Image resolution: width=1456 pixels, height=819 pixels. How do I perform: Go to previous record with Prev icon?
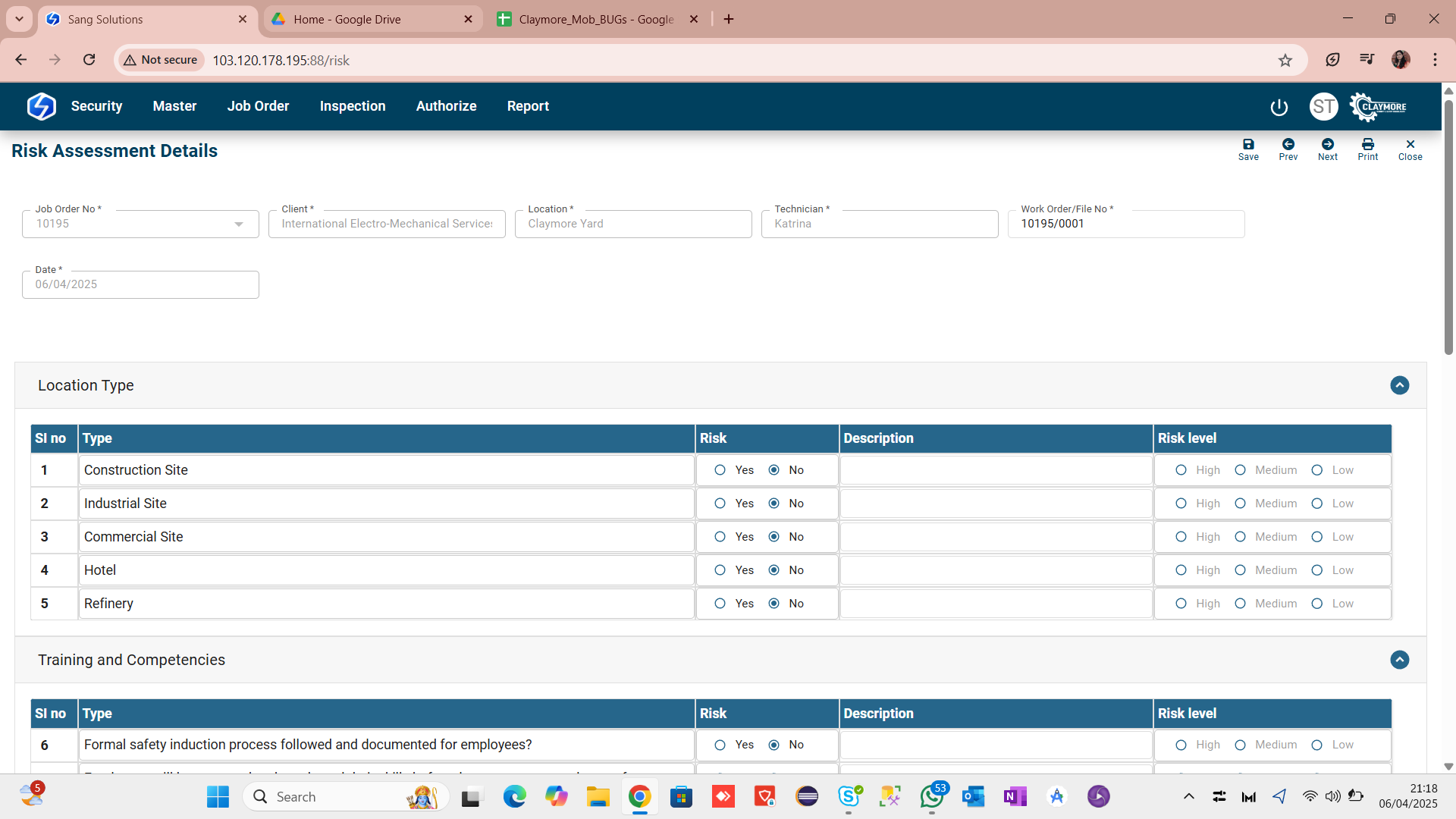1288,149
